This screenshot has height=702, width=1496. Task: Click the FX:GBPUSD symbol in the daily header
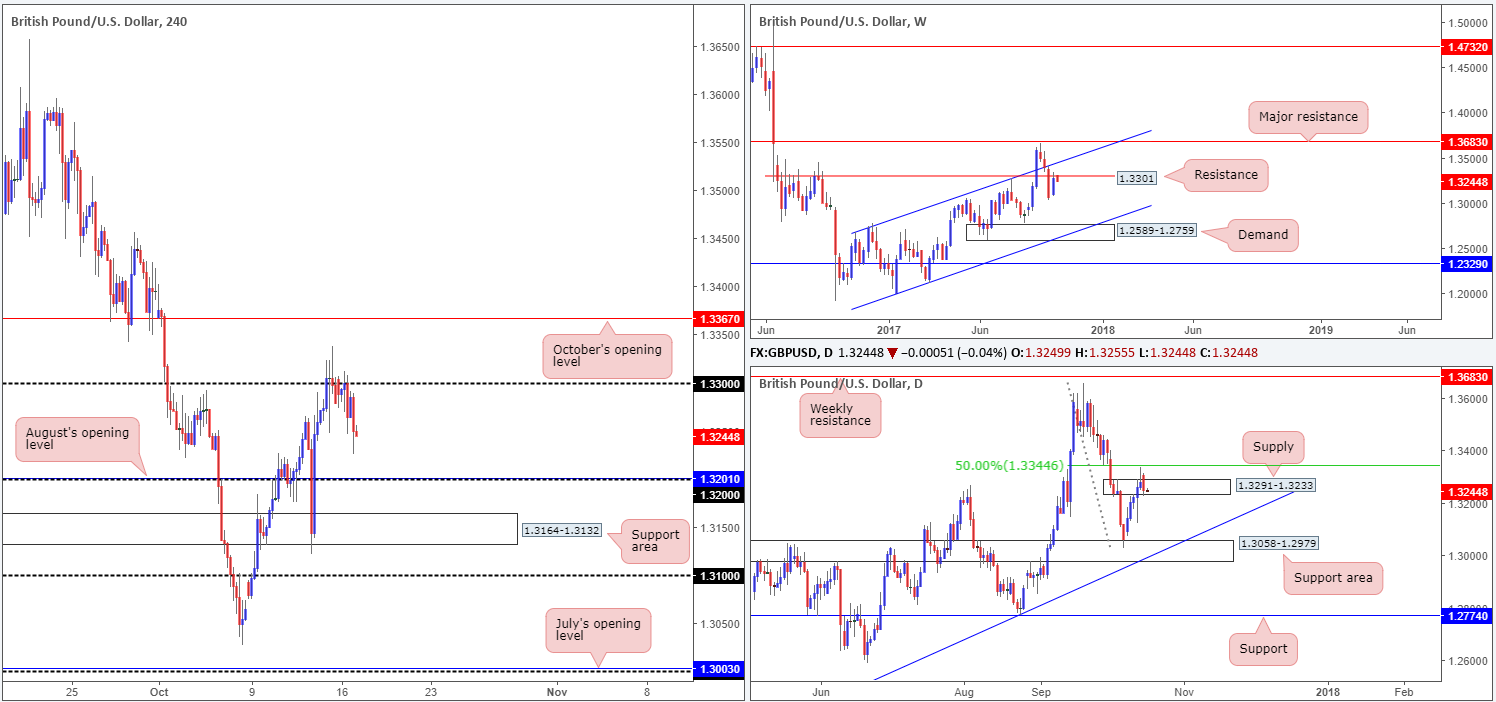point(789,352)
